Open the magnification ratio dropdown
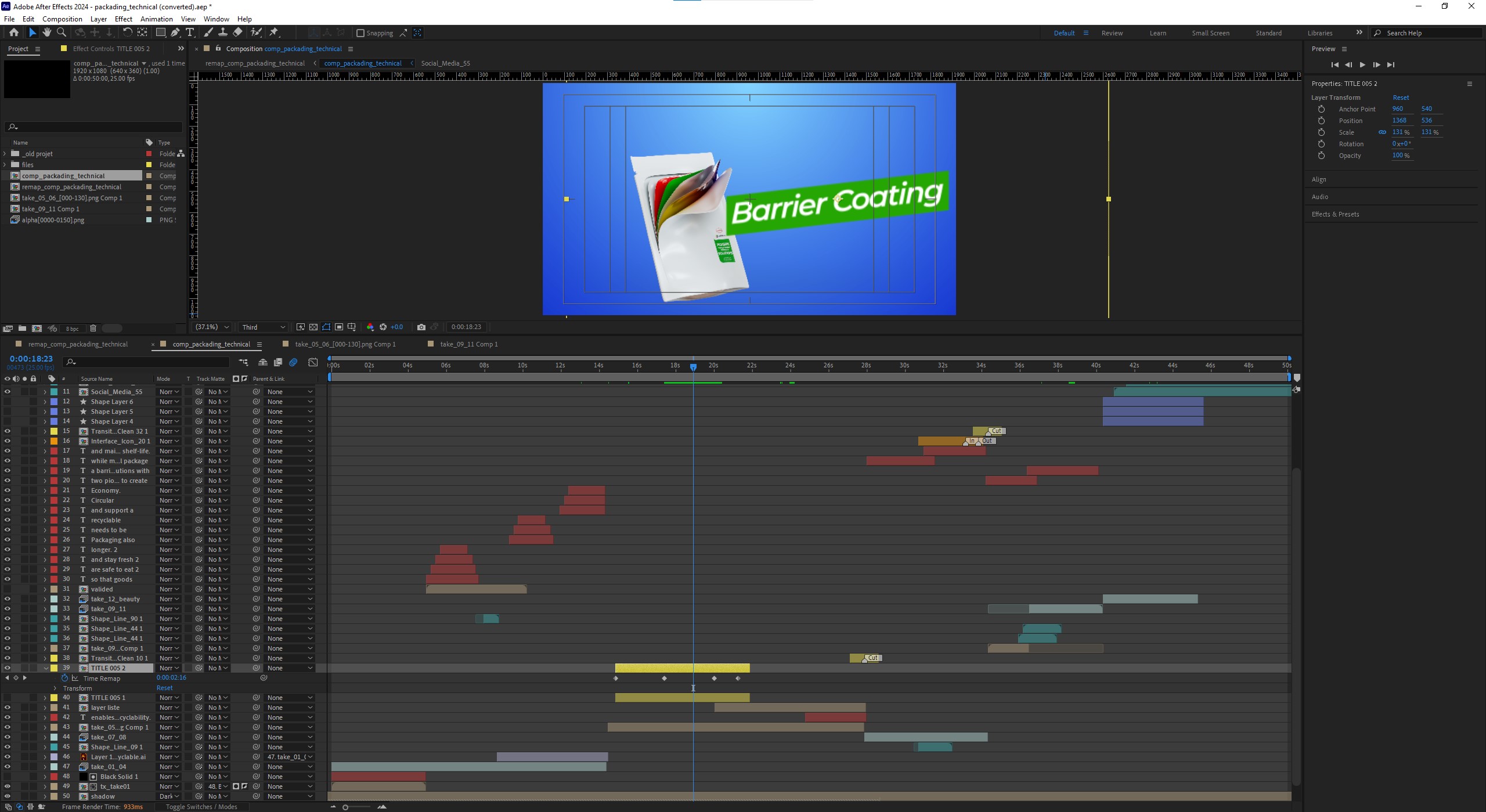Viewport: 1486px width, 812px height. pyautogui.click(x=212, y=327)
